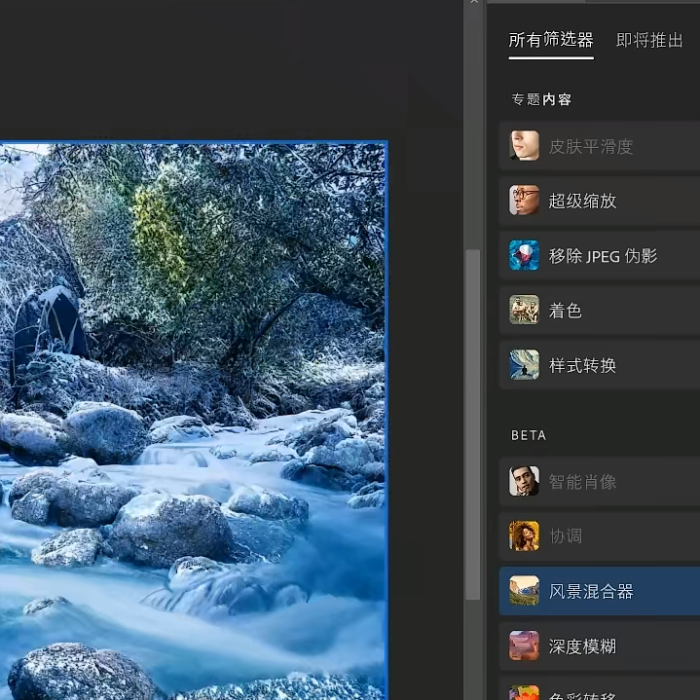
Task: Click the 协调 filter icon
Action: tap(524, 536)
